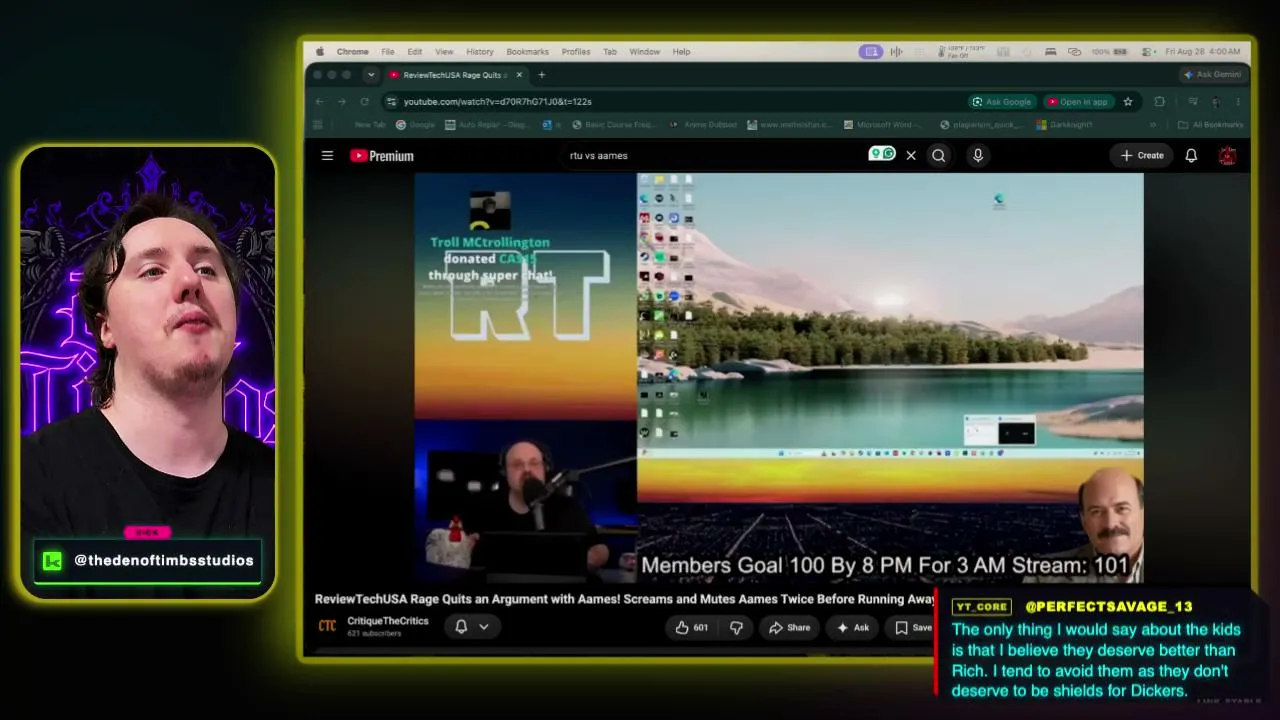This screenshot has height=720, width=1280.
Task: Click Open in app in address bar
Action: [x=1079, y=101]
